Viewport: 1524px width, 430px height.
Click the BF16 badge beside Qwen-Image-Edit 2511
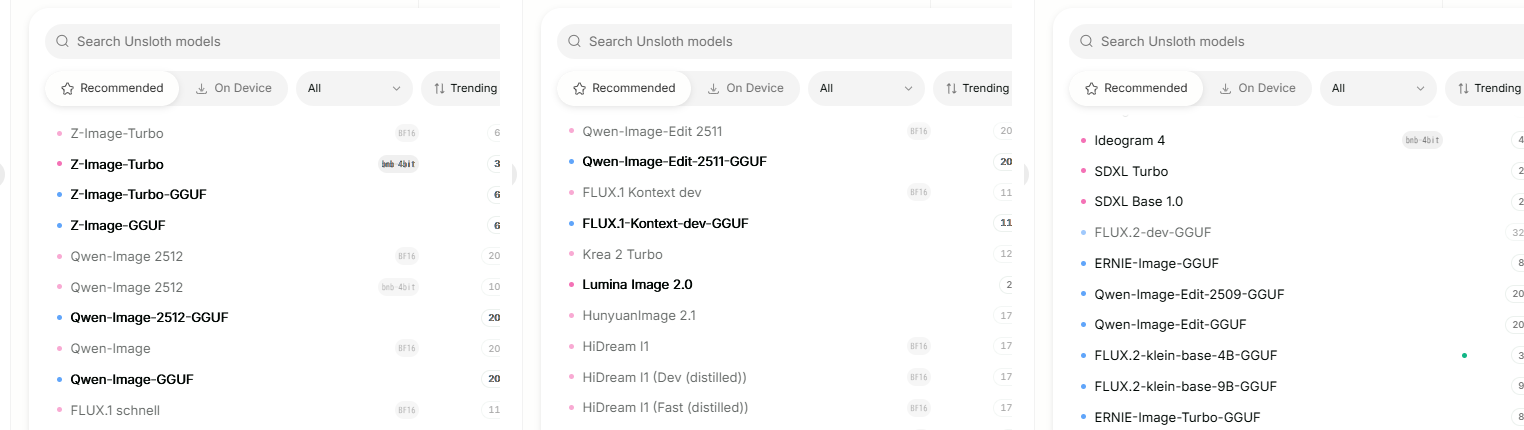point(918,131)
